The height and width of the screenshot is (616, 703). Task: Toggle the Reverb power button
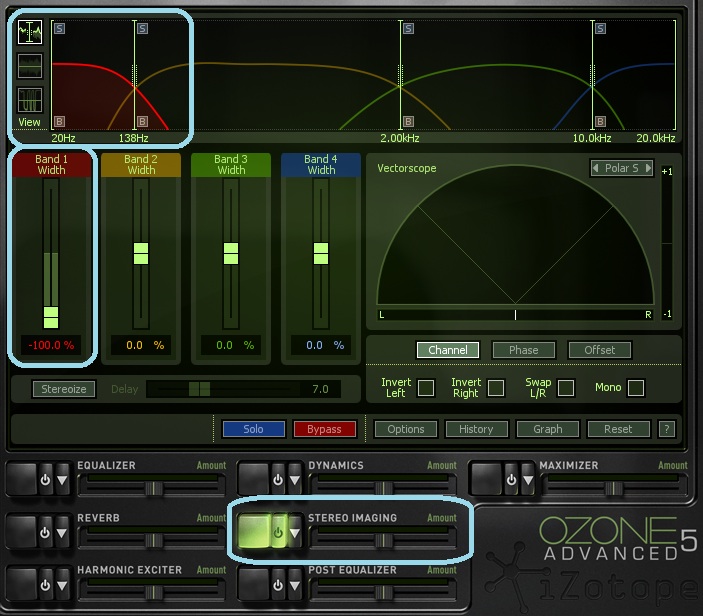[45, 533]
